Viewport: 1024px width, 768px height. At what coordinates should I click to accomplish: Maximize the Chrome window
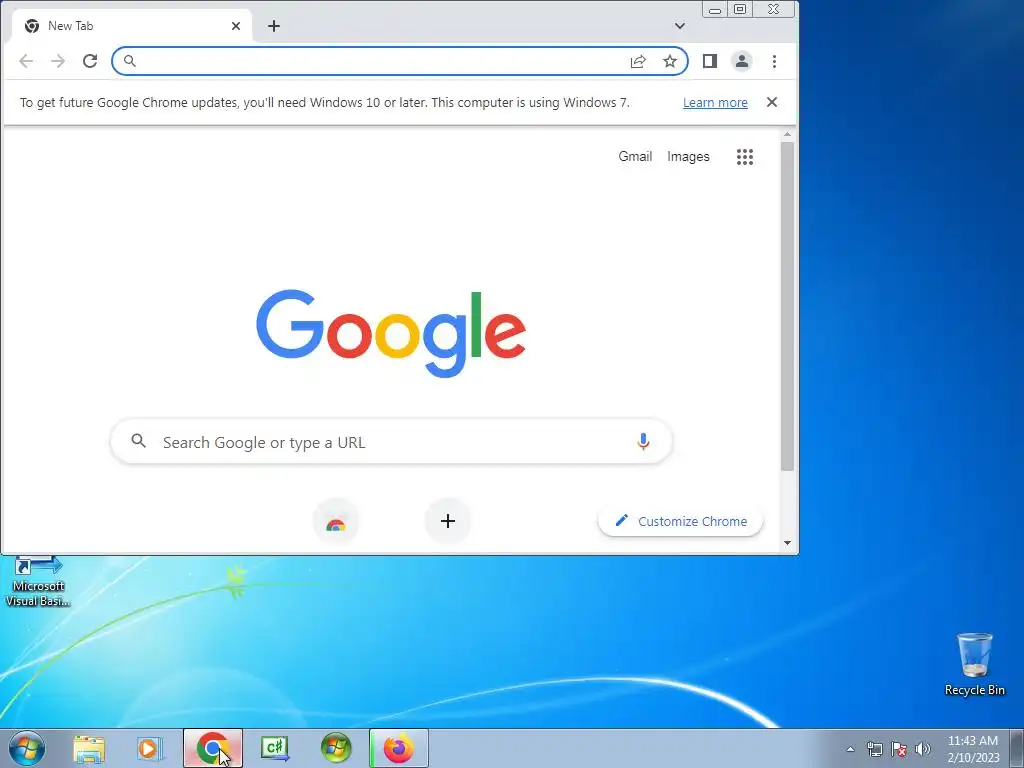click(x=740, y=9)
